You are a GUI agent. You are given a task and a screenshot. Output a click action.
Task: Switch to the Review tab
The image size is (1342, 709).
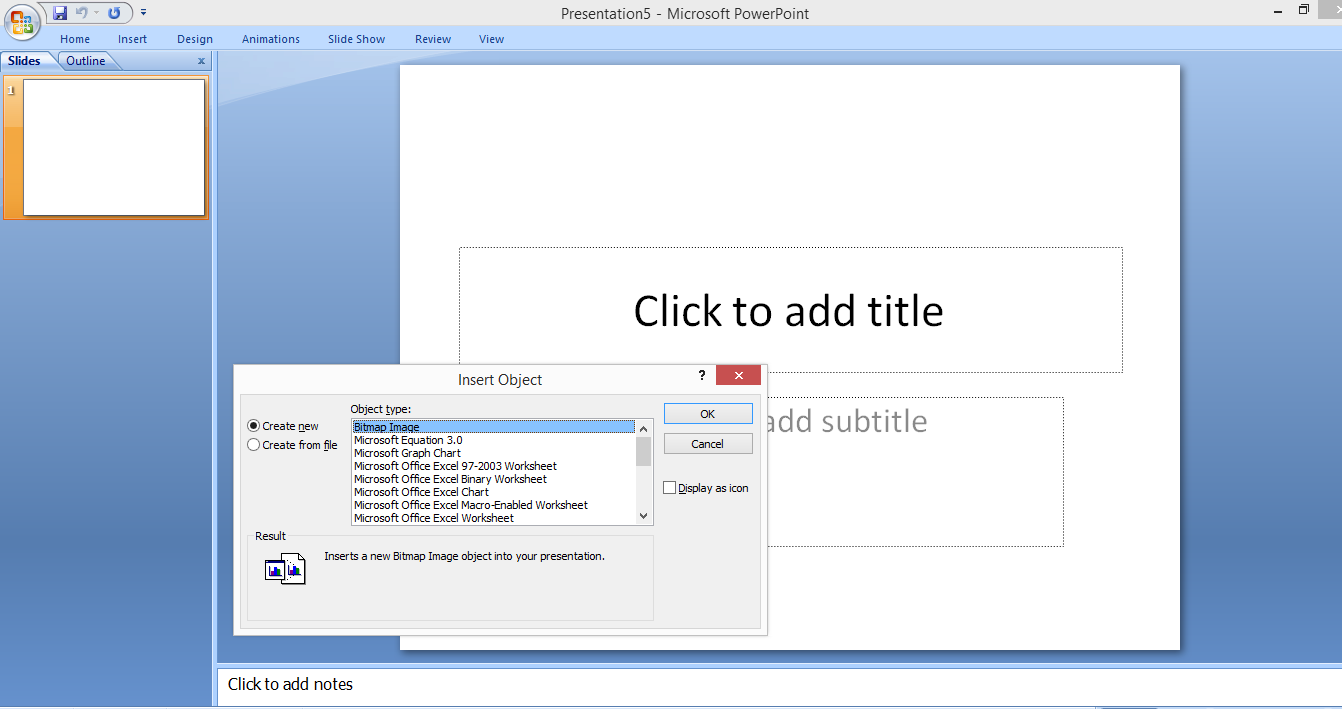click(x=433, y=39)
